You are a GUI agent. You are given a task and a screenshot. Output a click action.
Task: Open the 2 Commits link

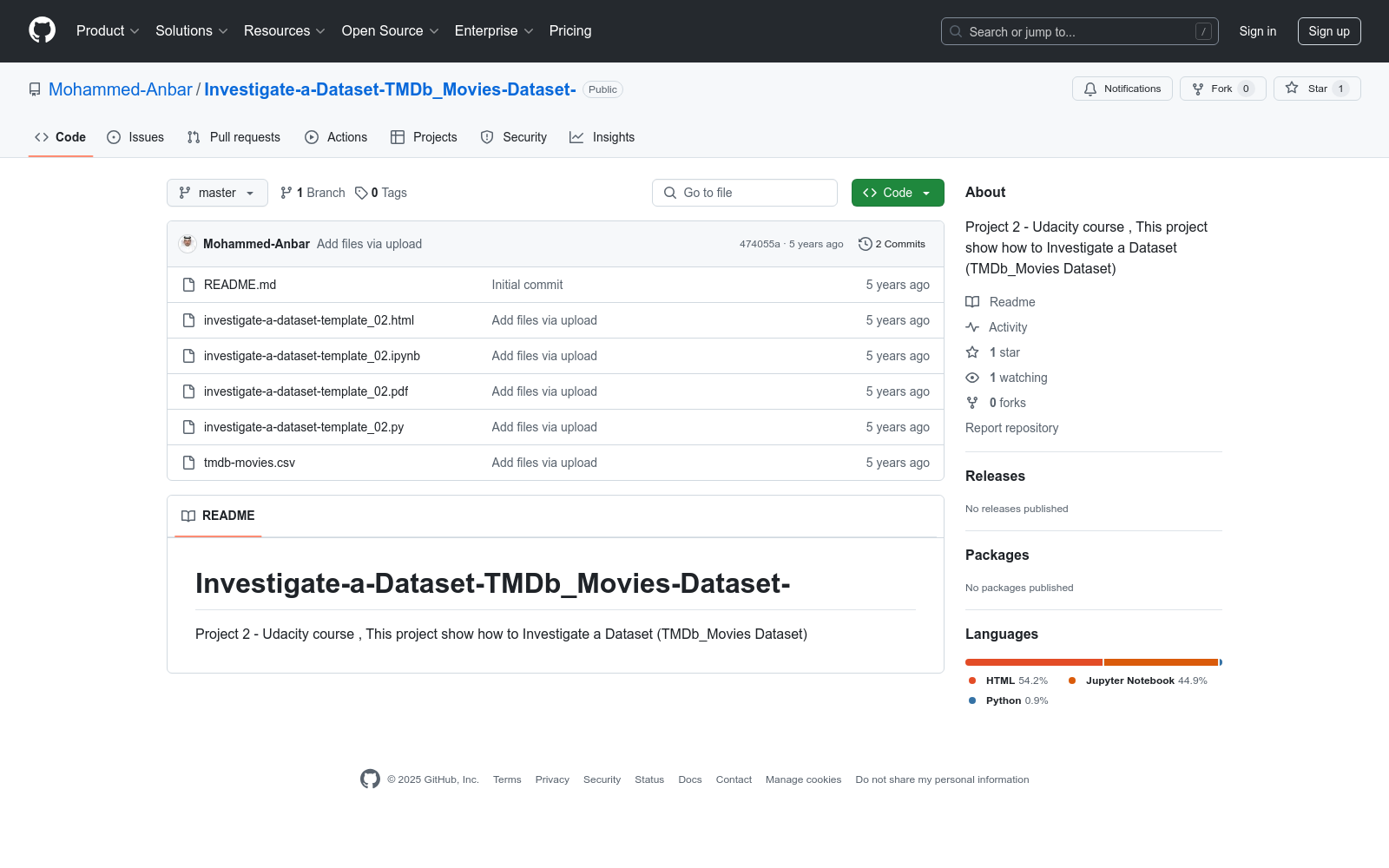[x=892, y=244]
